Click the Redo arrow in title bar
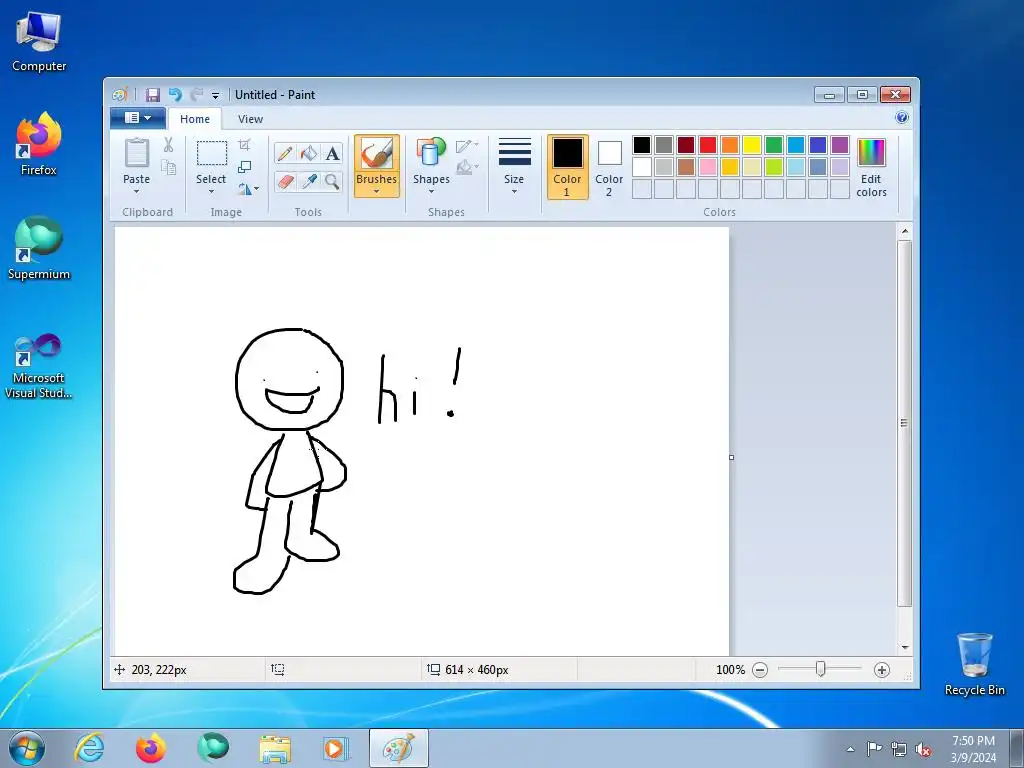Viewport: 1024px width, 768px height. click(x=197, y=95)
